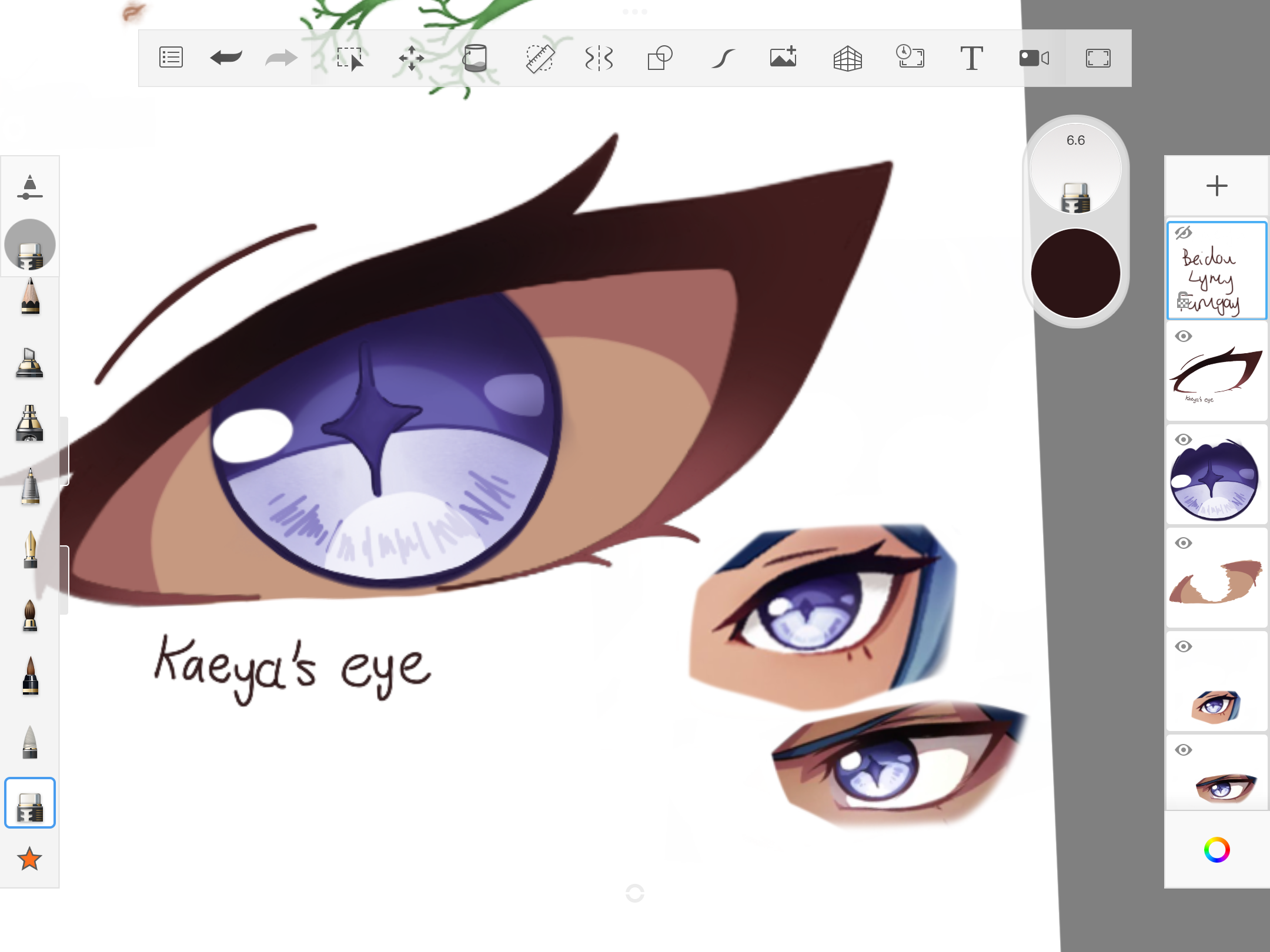
Task: Redo the last undone action
Action: (281, 58)
